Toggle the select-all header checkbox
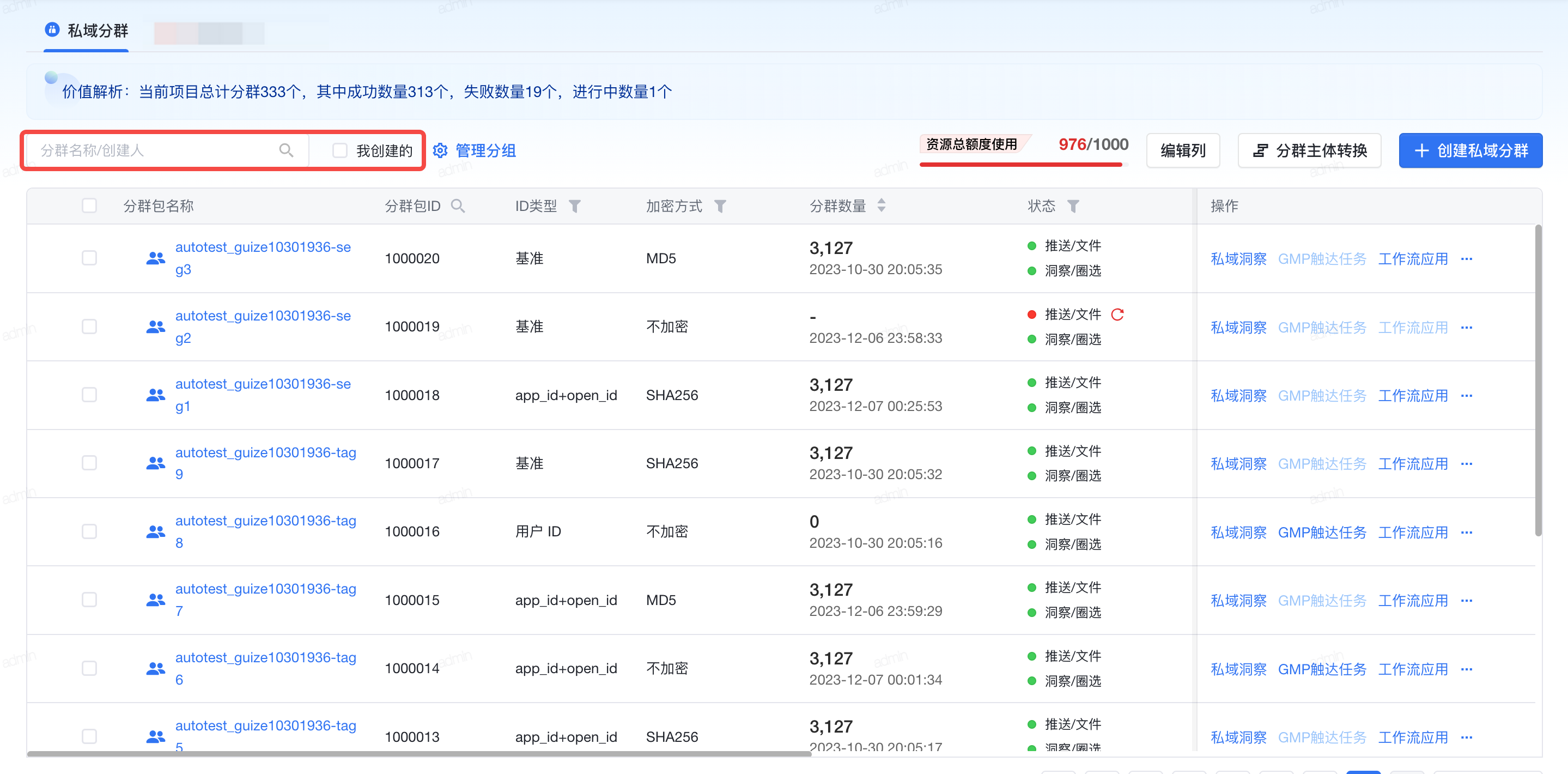Screen dimensions: 1568x774 coord(89,206)
